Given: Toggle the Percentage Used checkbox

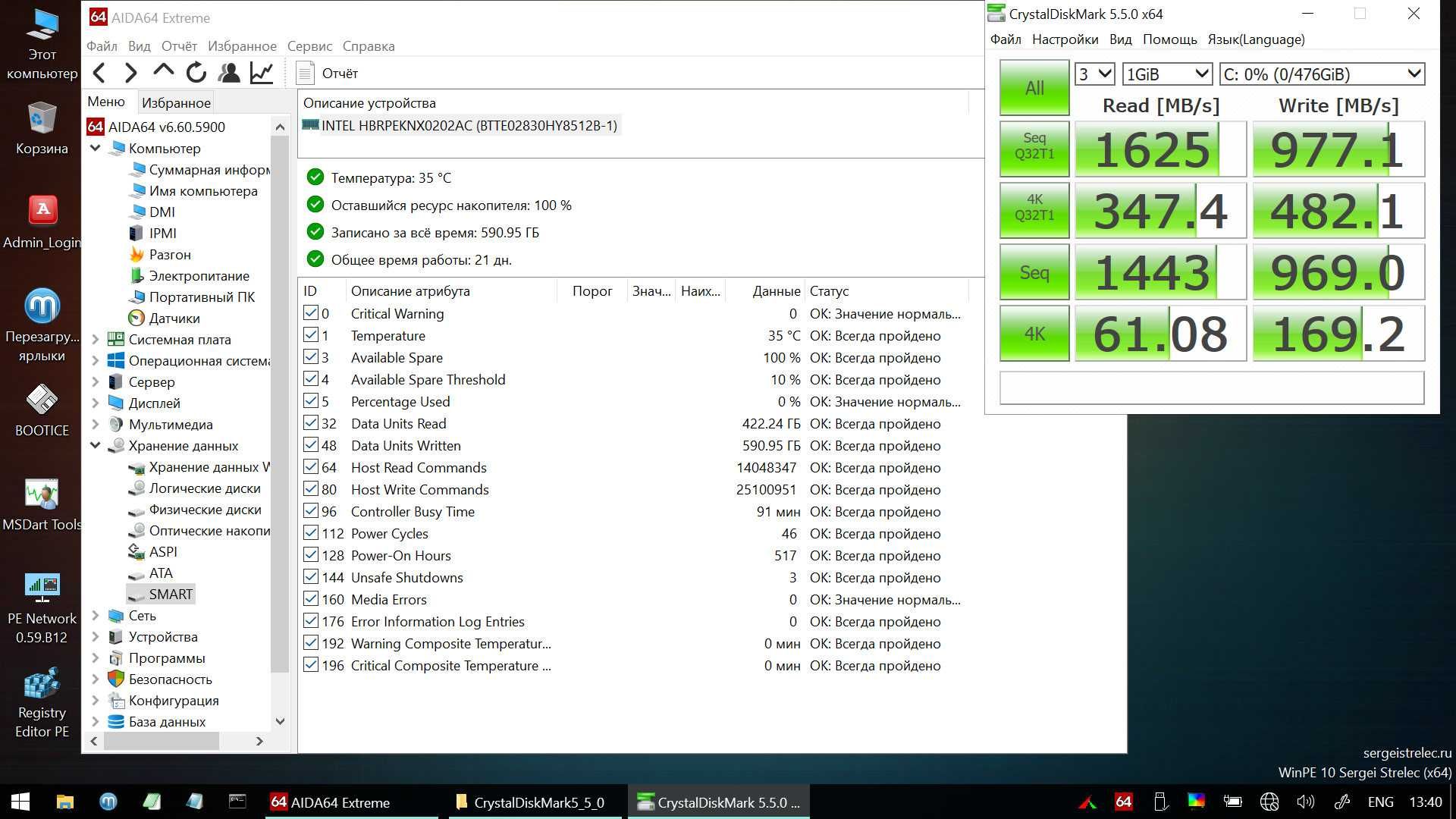Looking at the screenshot, I should pyautogui.click(x=311, y=400).
